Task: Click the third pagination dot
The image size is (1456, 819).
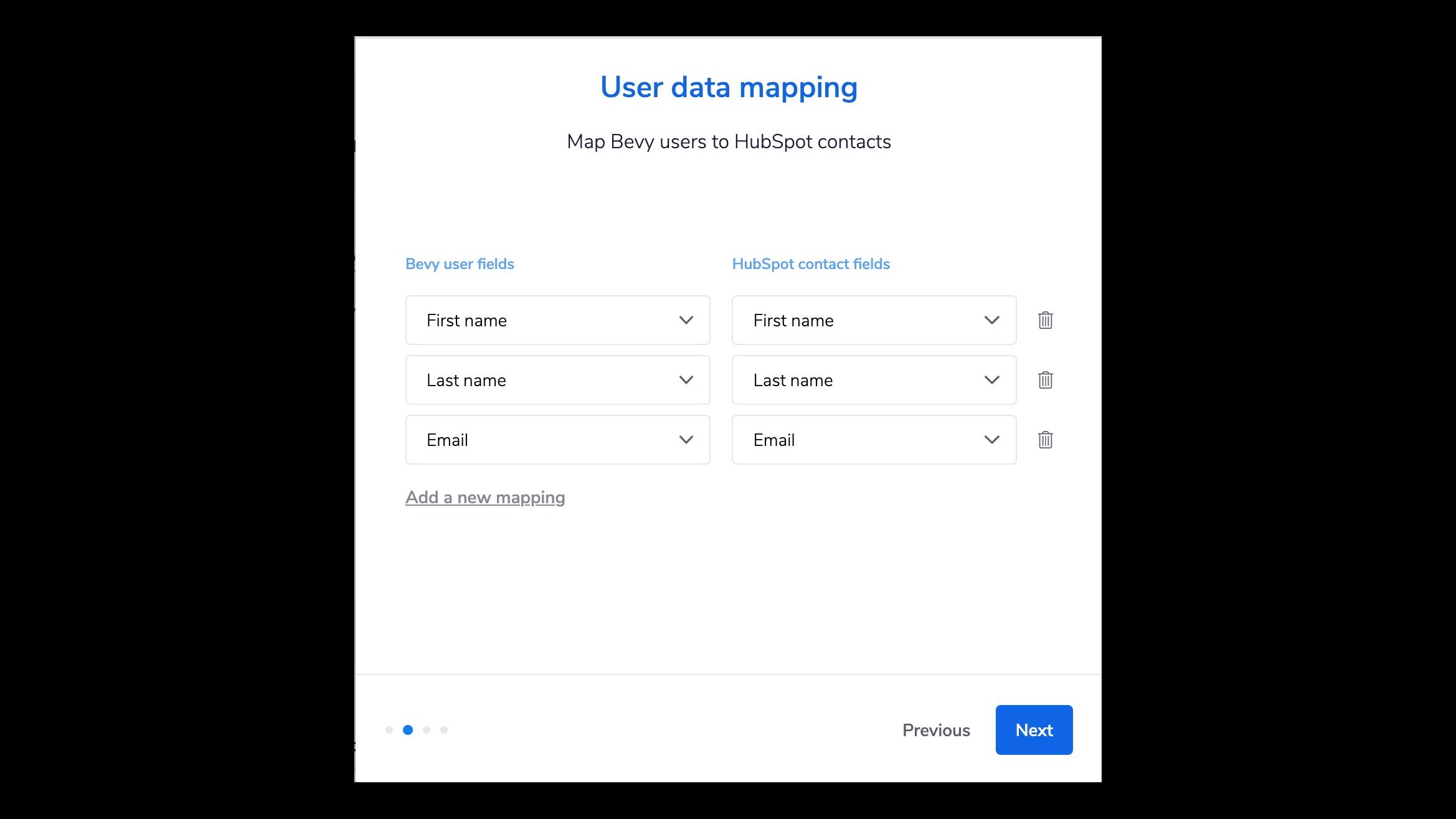Action: 426,730
